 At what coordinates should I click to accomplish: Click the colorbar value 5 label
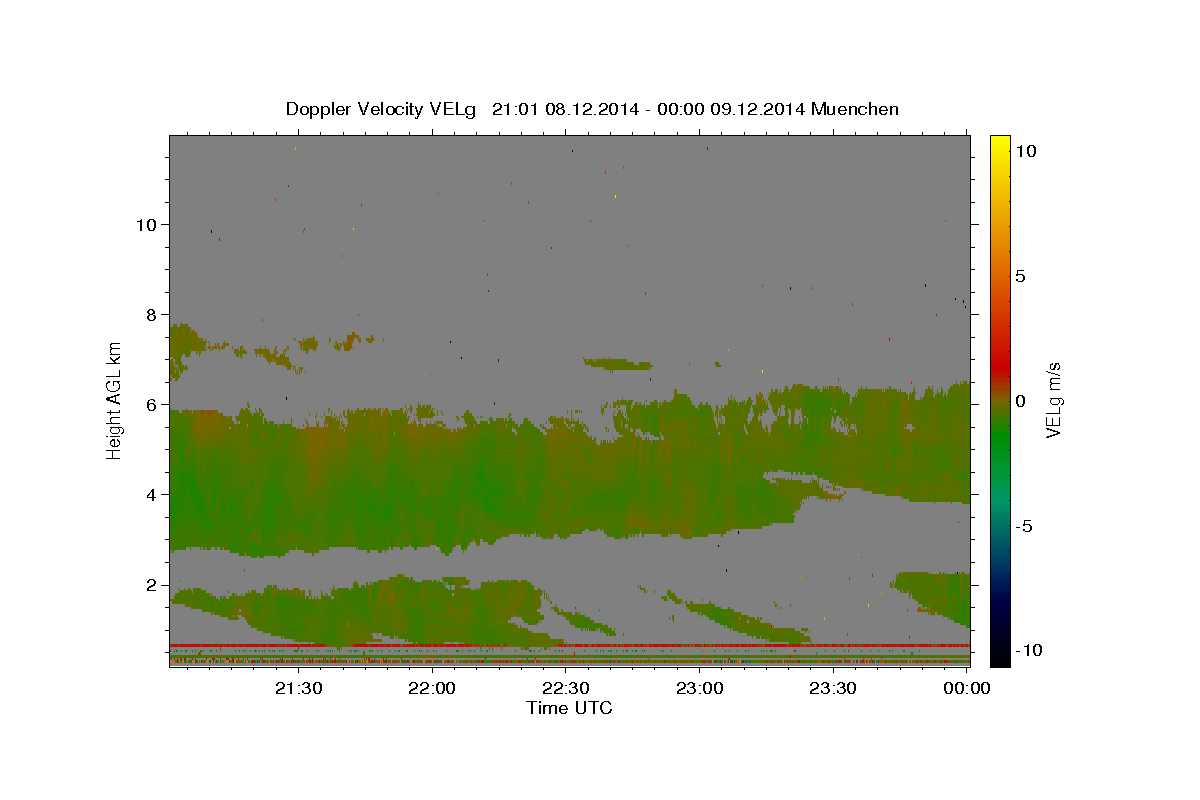click(x=1020, y=276)
